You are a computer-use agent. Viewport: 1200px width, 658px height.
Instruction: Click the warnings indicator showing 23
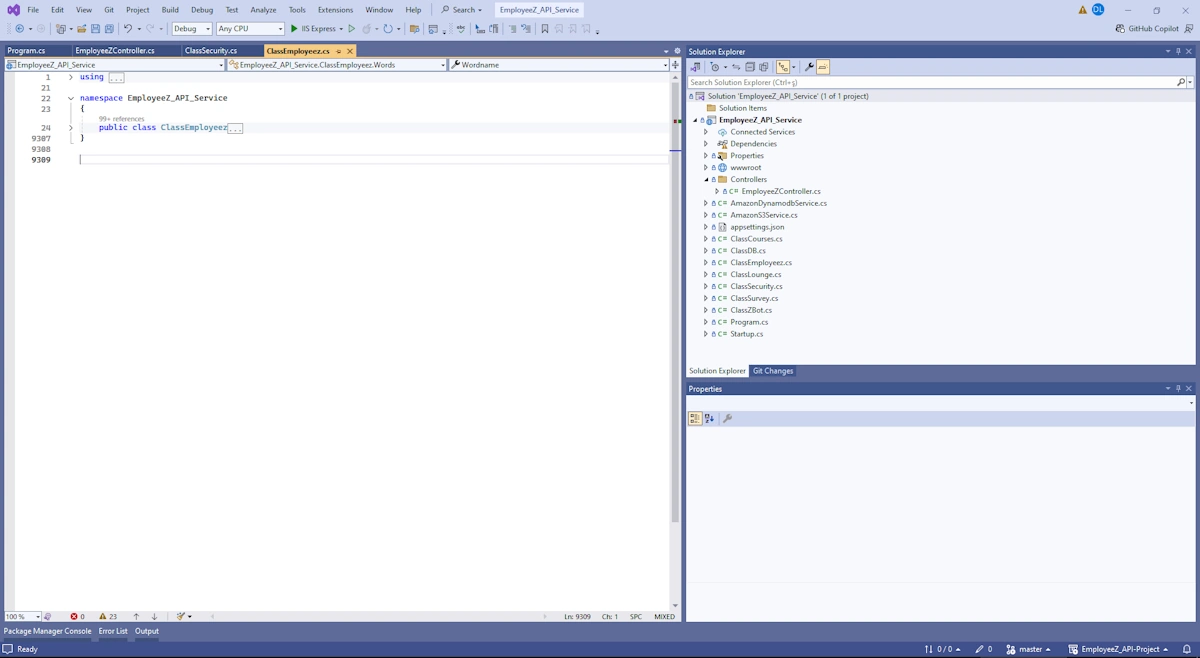(x=108, y=616)
